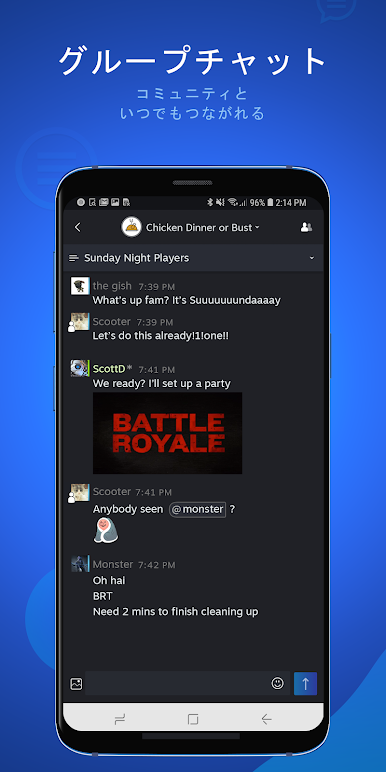Tap the blob sticker emoticon

pos(105,530)
